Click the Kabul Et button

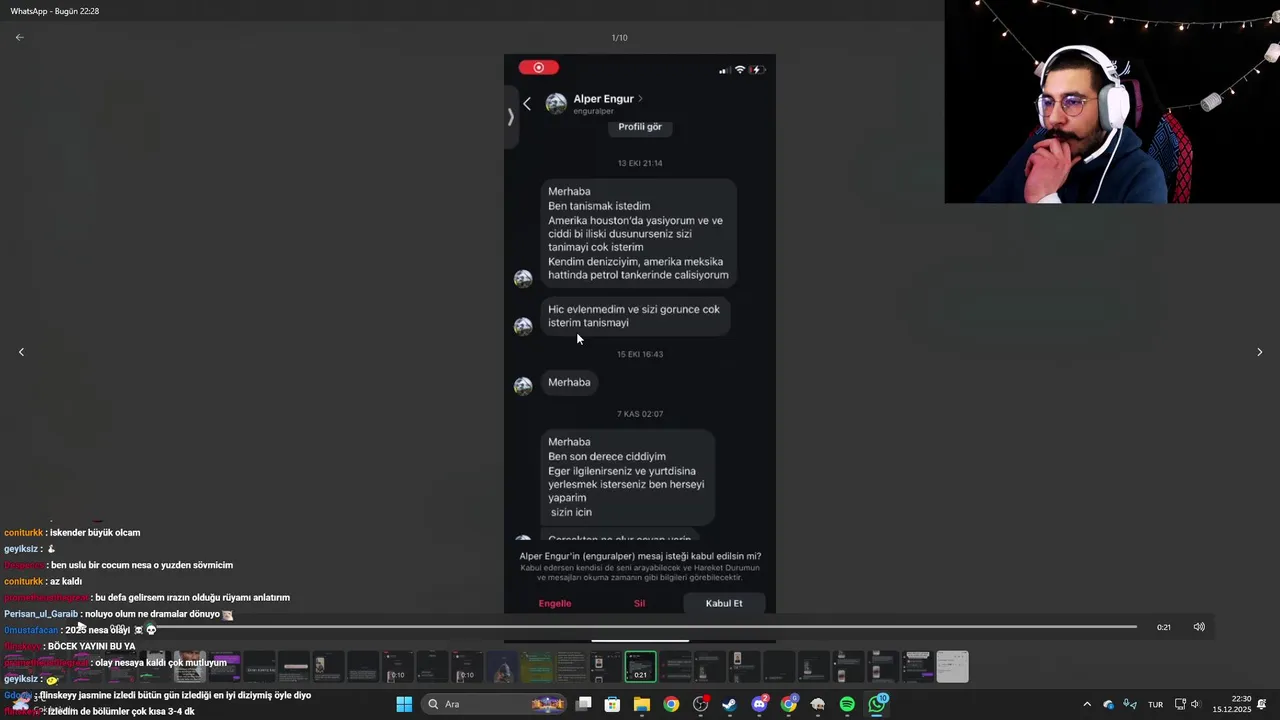pyautogui.click(x=724, y=603)
